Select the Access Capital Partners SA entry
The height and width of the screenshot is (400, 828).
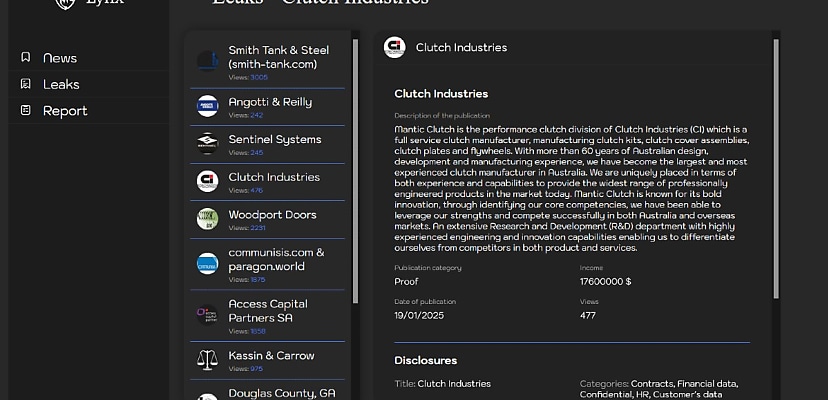tap(267, 315)
